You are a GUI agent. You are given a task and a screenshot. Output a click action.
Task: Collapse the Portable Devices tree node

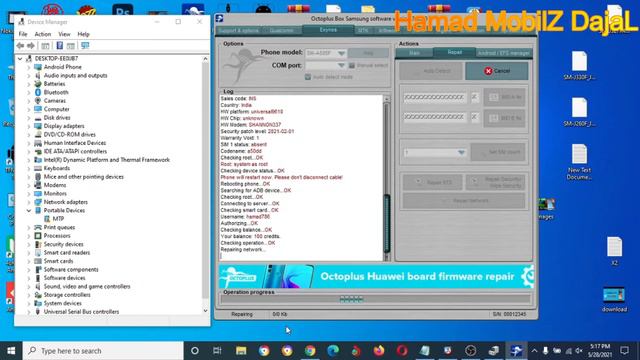point(29,211)
